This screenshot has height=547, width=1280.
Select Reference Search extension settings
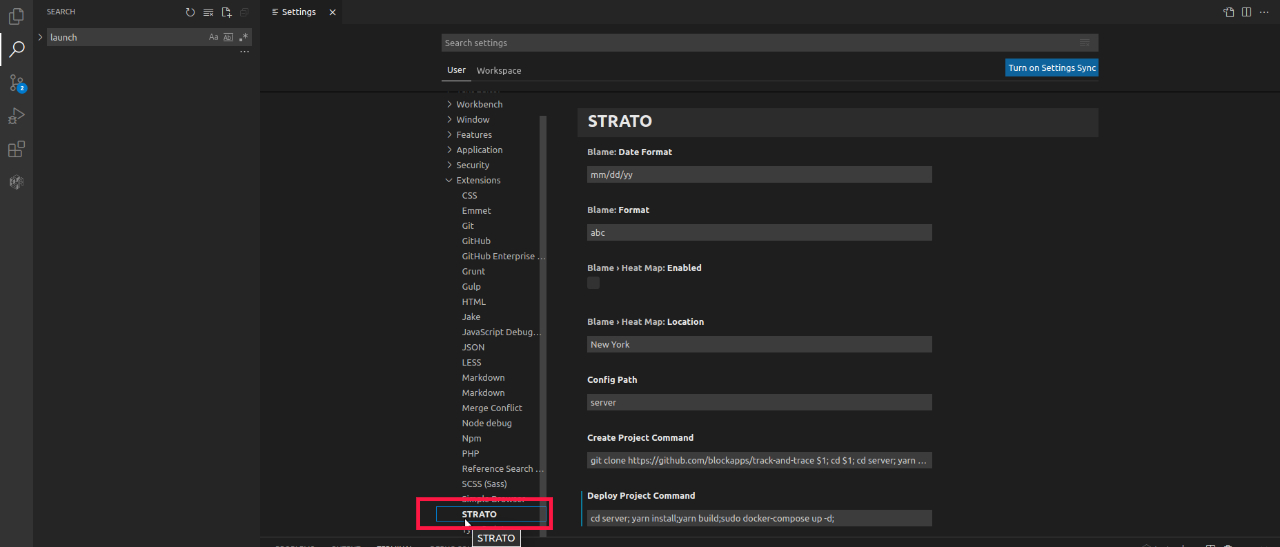(x=502, y=469)
